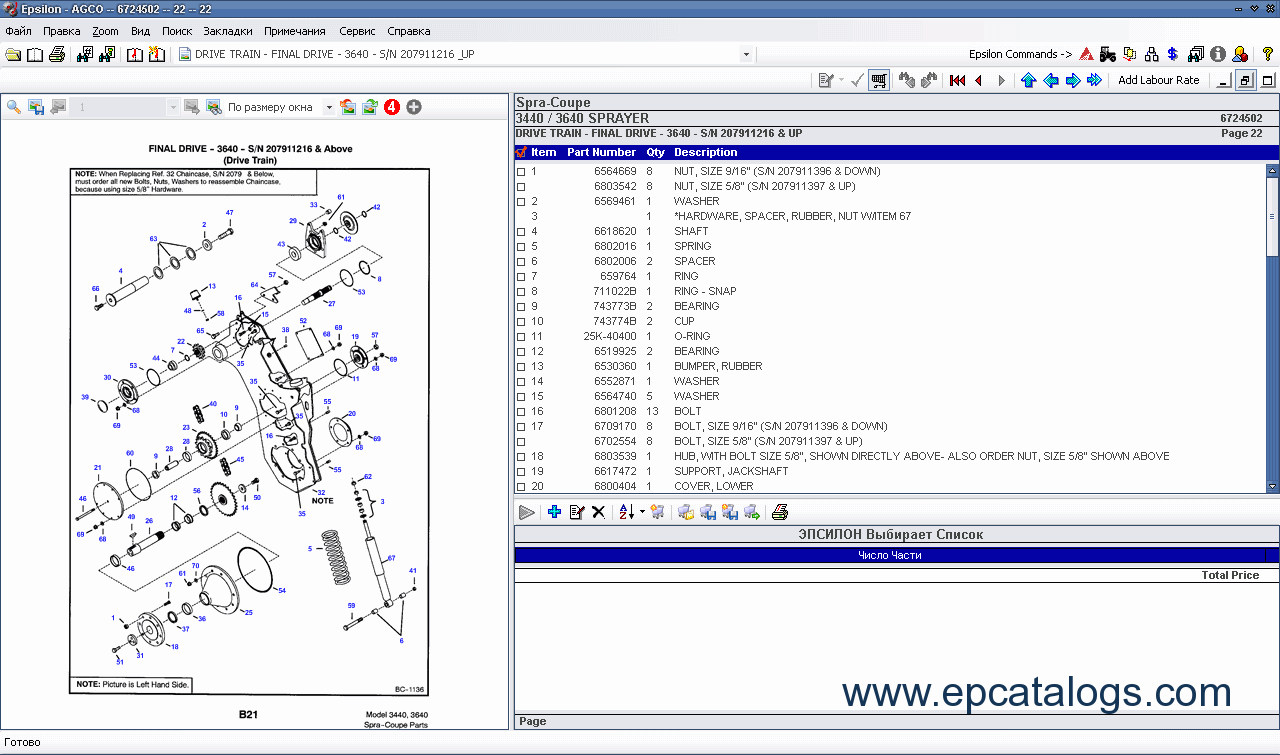Tick the checkbox for item 4 SHAFT
Image resolution: width=1280 pixels, height=755 pixels.
click(x=521, y=231)
